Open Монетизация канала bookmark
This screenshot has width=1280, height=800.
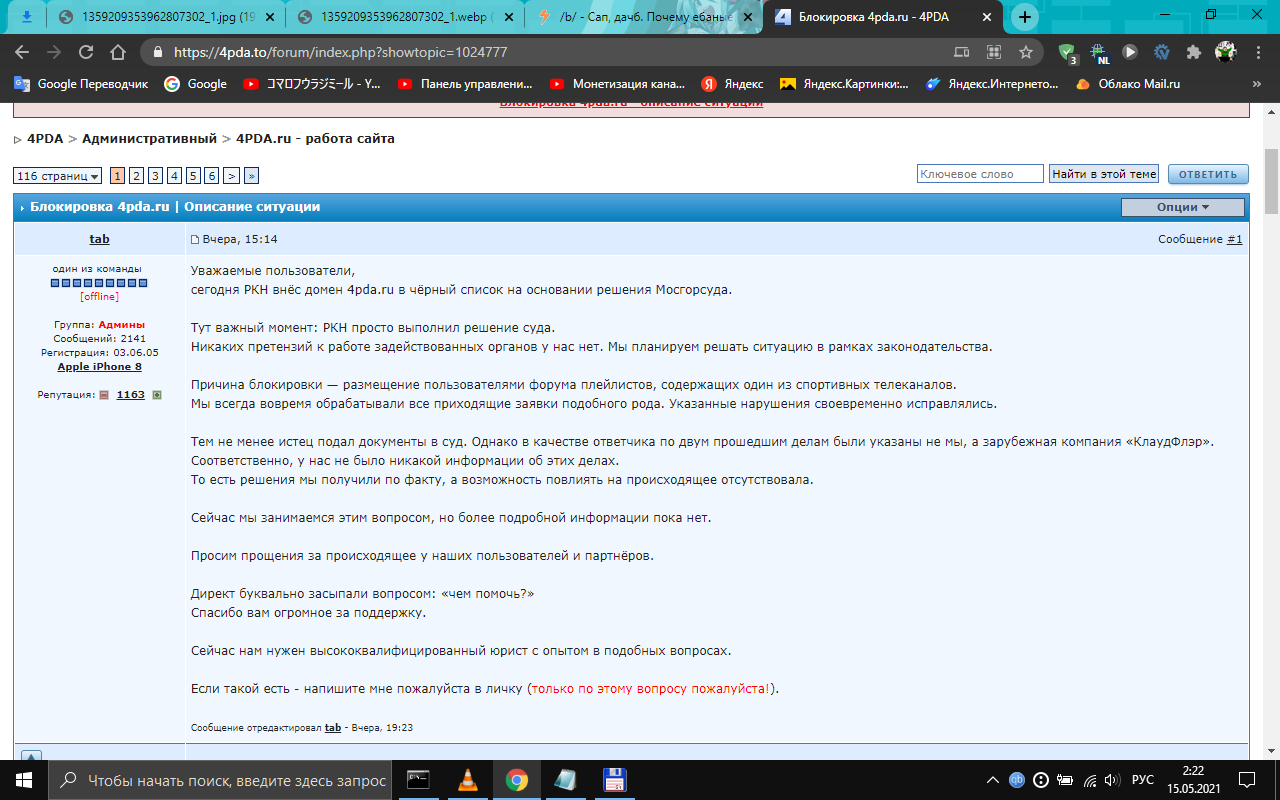click(x=615, y=84)
